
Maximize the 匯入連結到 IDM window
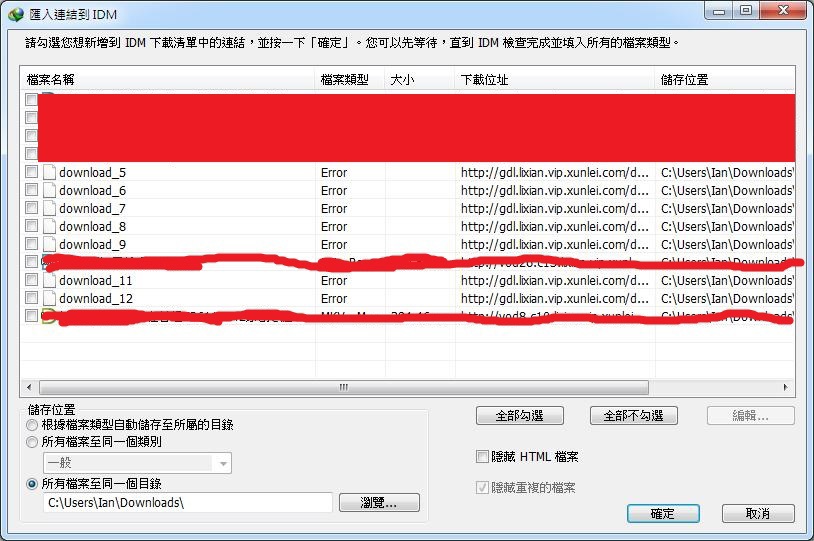(746, 10)
